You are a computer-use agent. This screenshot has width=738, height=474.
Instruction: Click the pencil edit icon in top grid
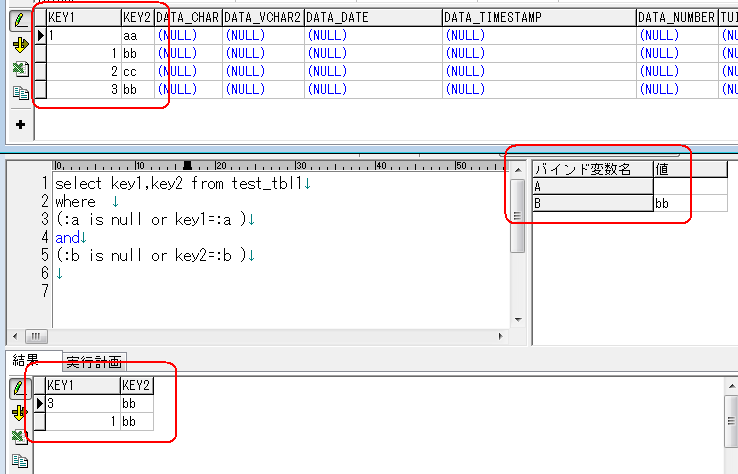coord(19,20)
